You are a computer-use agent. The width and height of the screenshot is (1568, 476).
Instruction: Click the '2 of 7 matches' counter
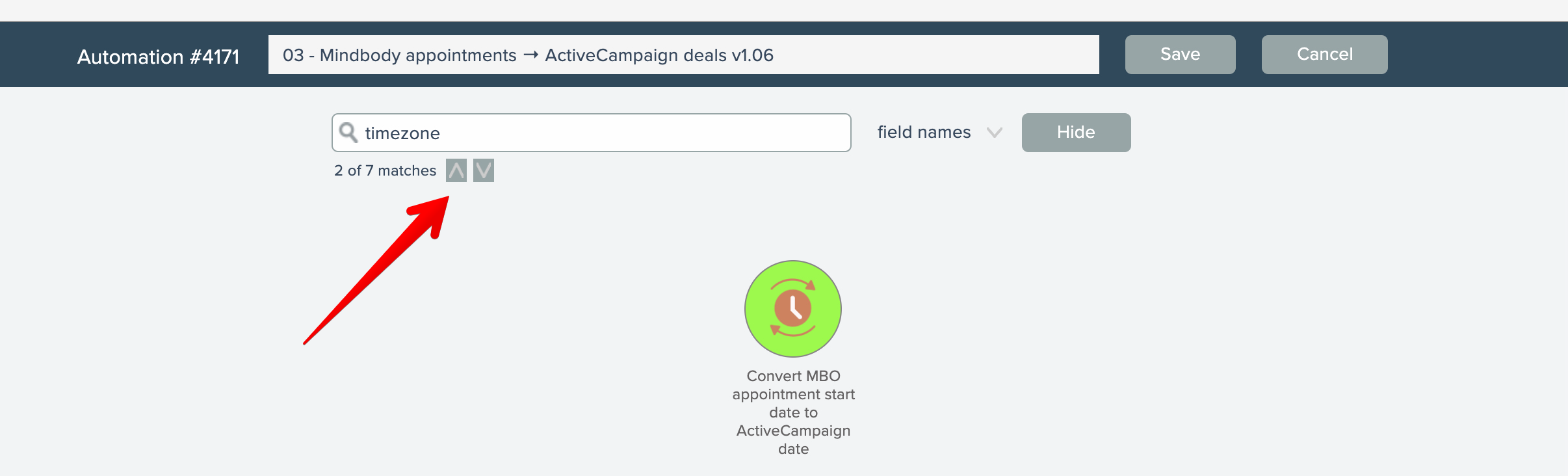[385, 170]
